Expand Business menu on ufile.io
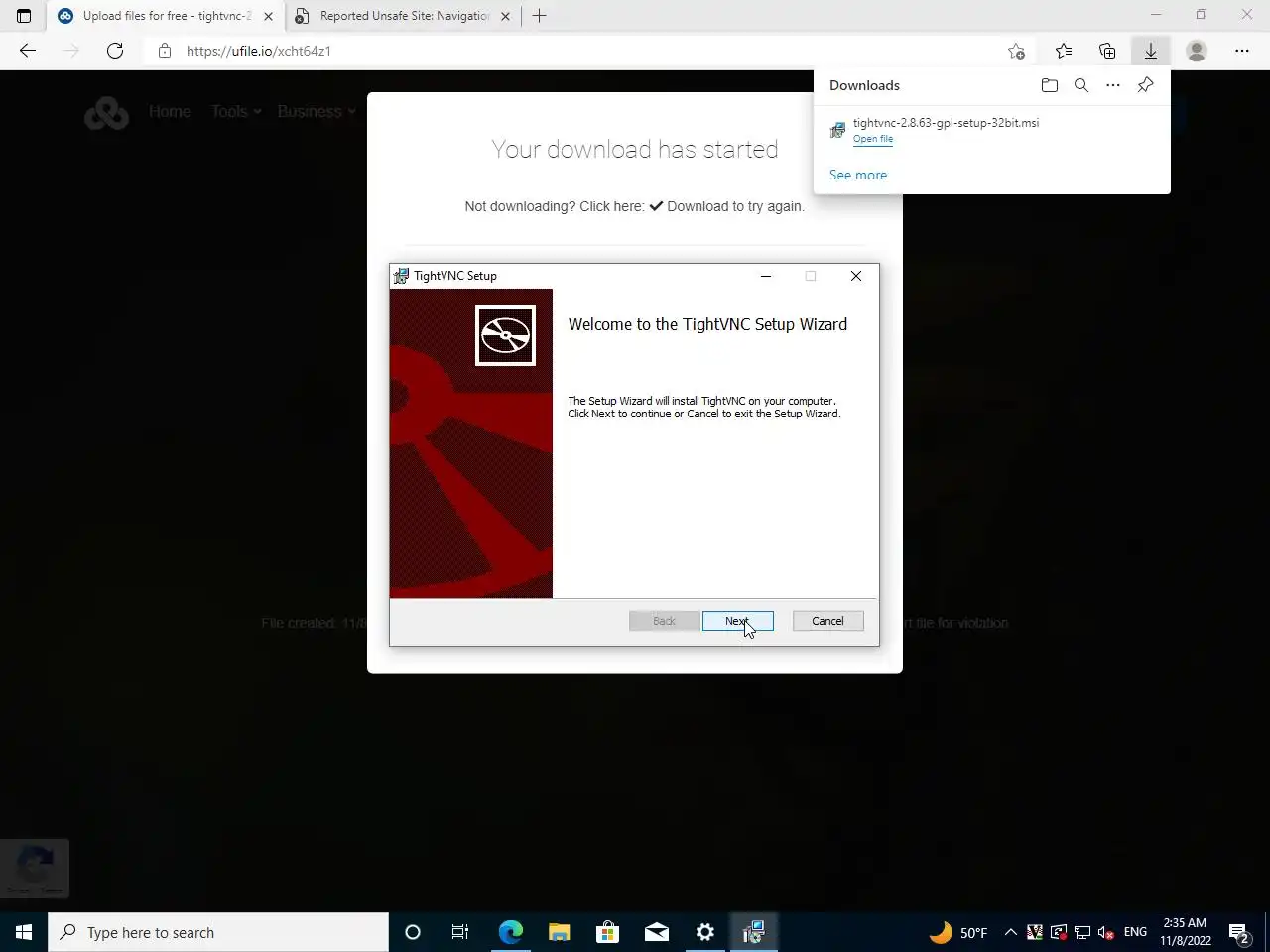Screen dimensions: 1270x952 (x=317, y=112)
